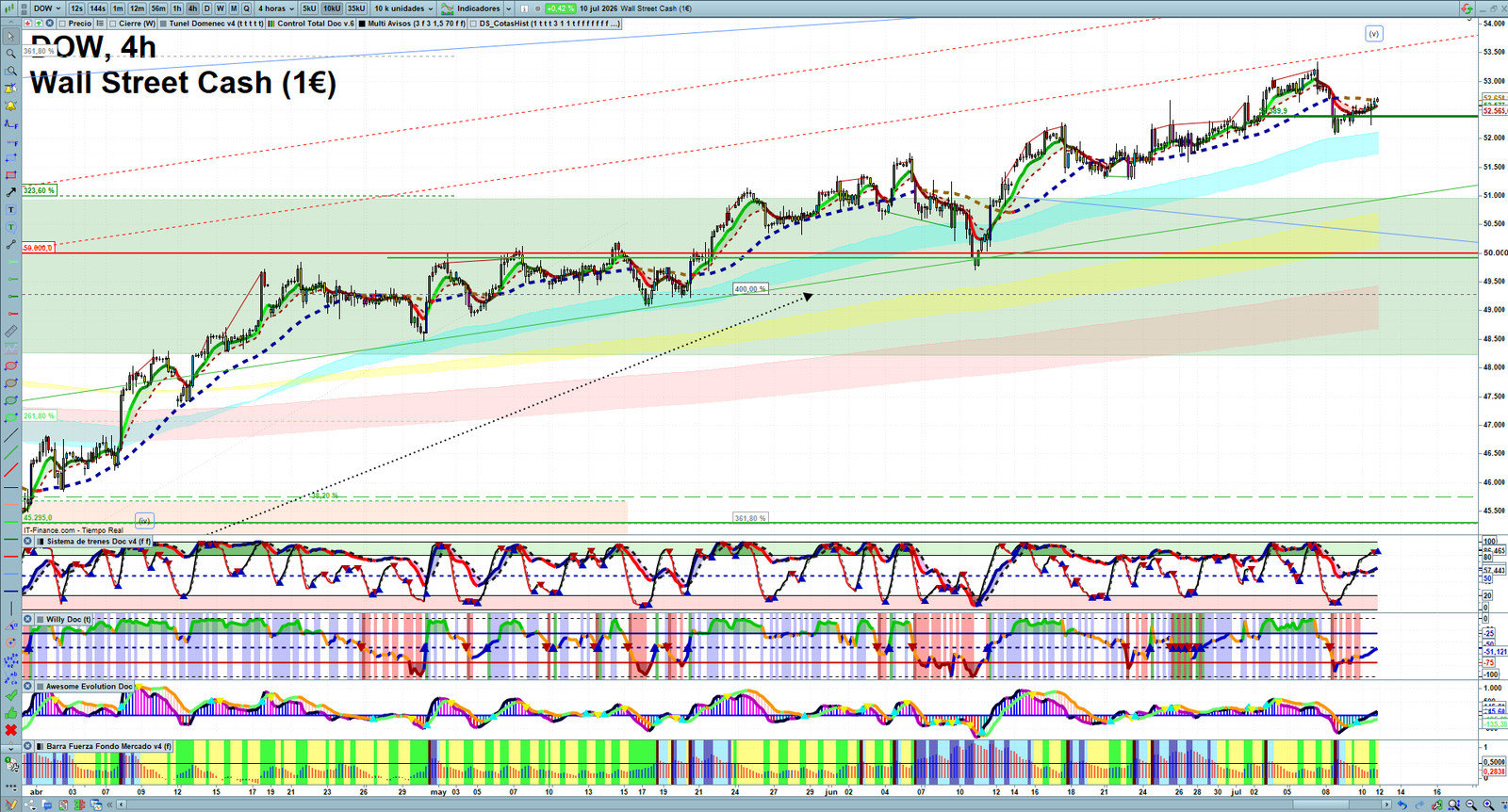Select the rectangle drawing tool
The height and width of the screenshot is (812, 1508).
[x=11, y=174]
